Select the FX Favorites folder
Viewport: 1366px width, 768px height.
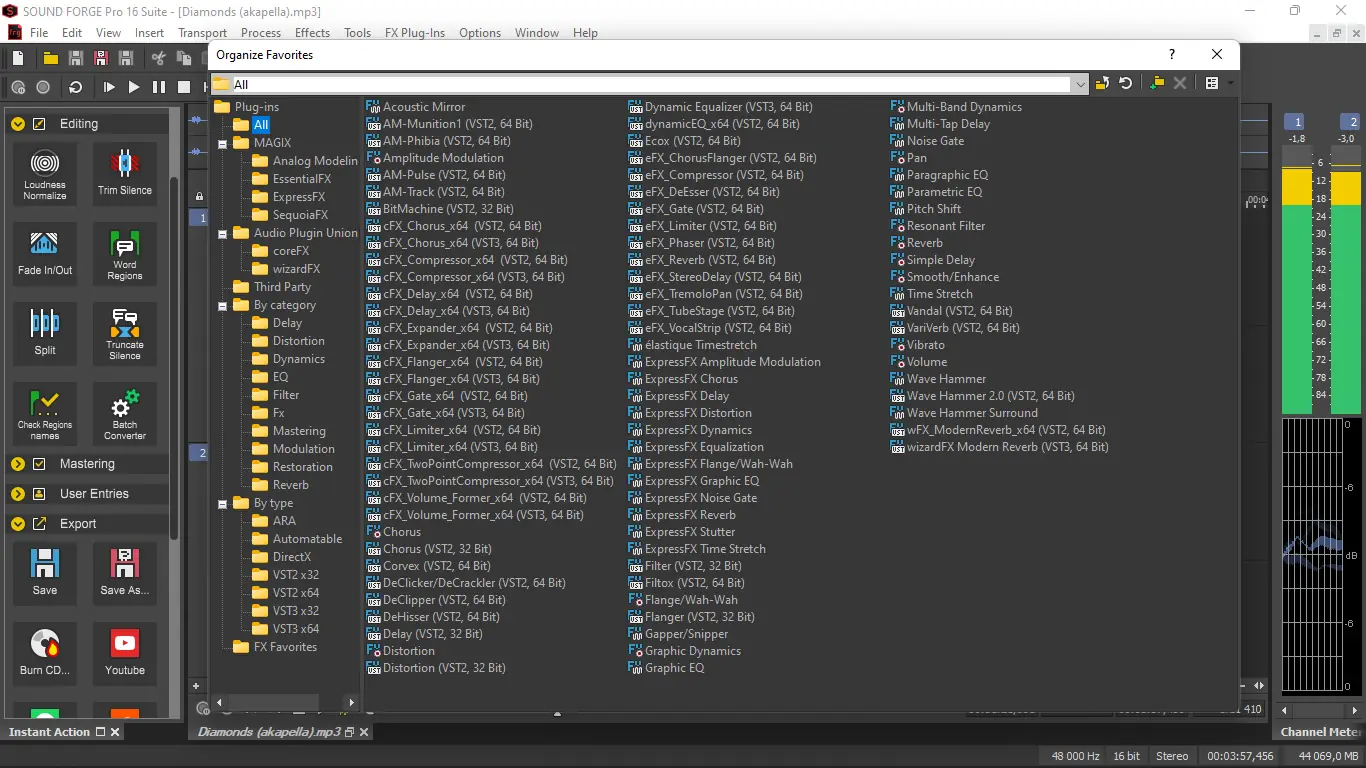[275, 647]
